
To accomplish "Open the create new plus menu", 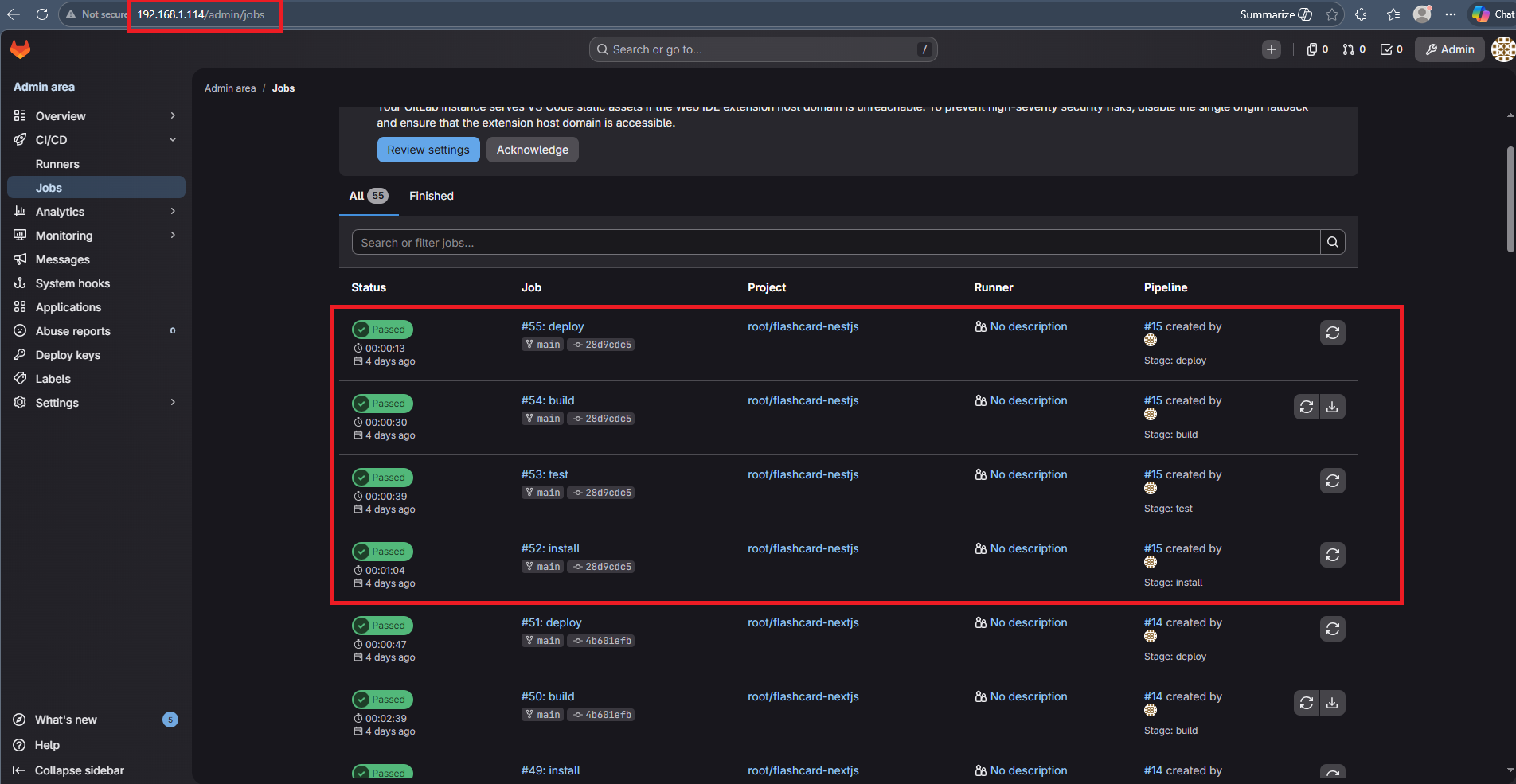I will click(x=1271, y=49).
